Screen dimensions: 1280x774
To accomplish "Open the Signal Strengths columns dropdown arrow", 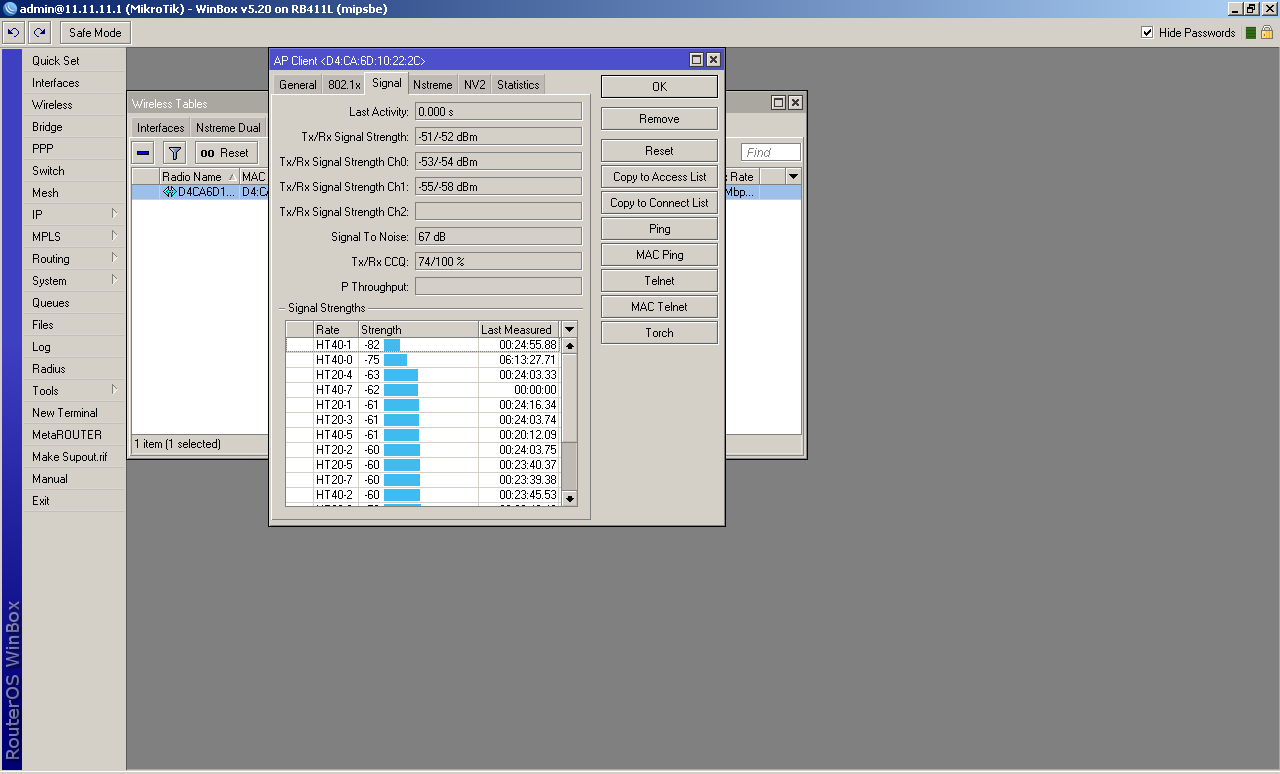I will click(x=569, y=329).
